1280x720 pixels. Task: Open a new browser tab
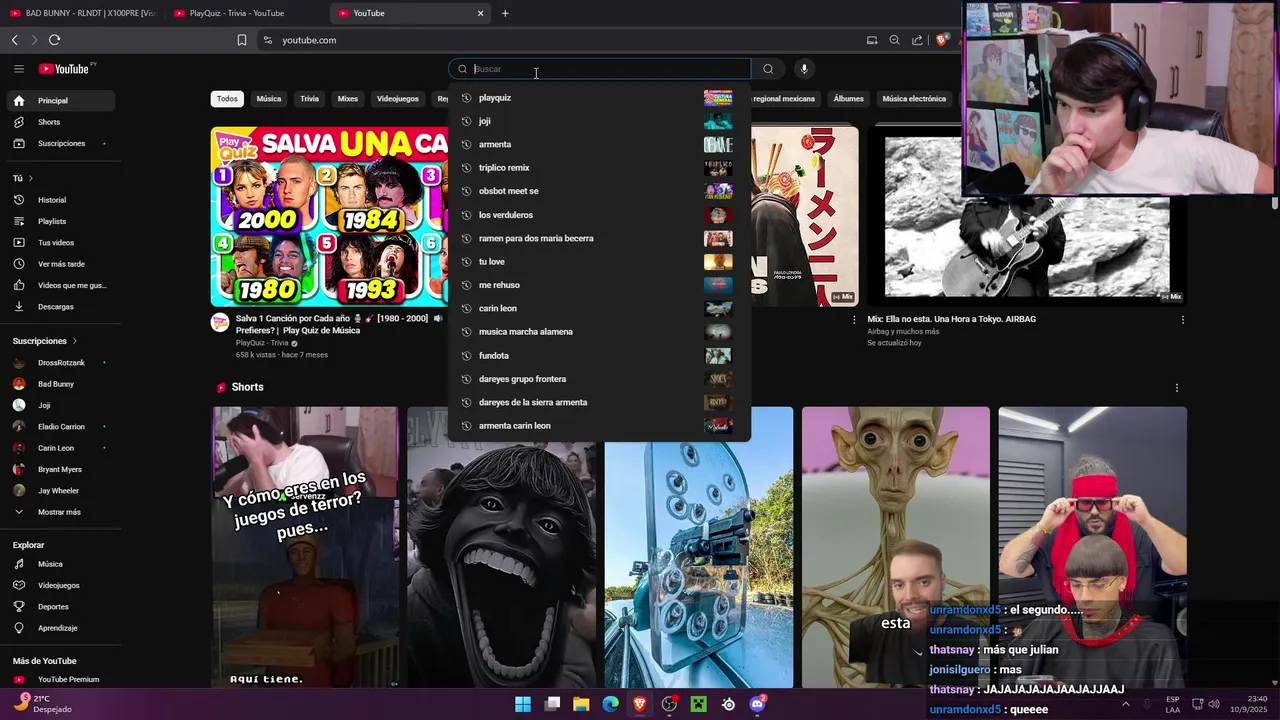point(505,13)
